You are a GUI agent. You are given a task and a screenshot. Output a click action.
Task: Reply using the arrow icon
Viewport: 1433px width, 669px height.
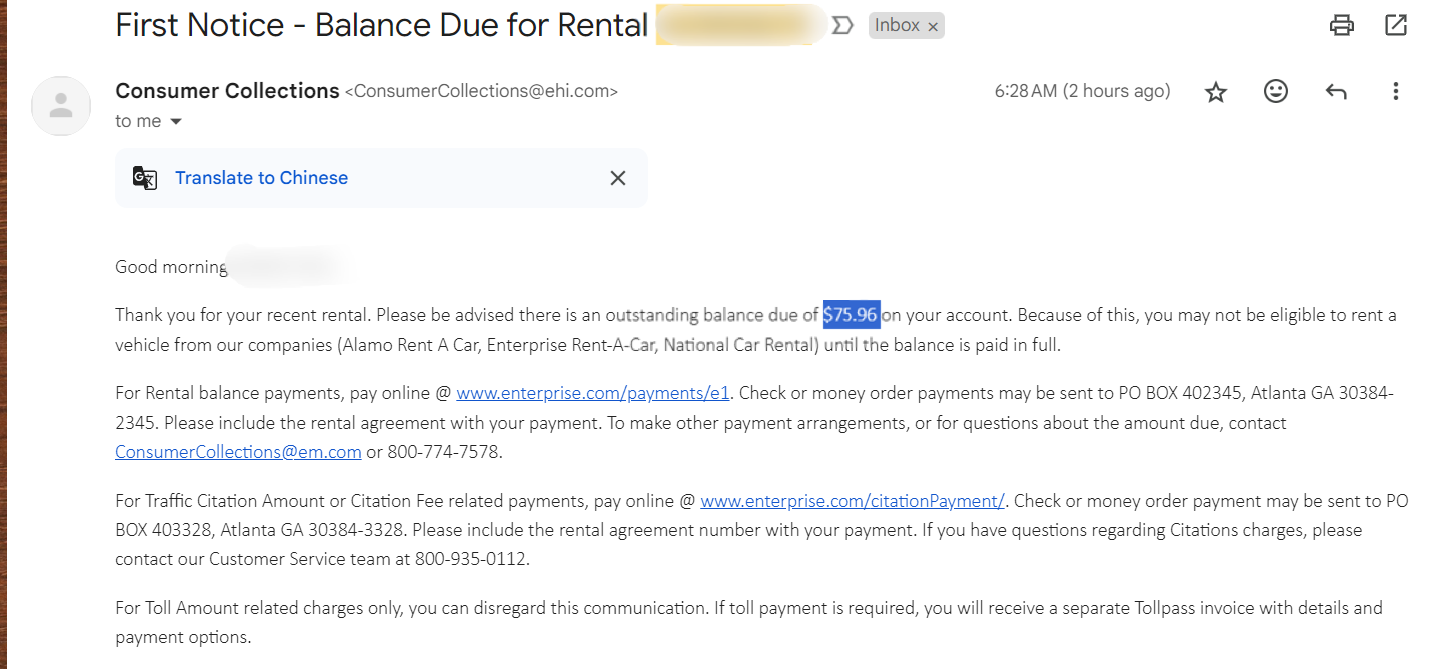click(1335, 92)
